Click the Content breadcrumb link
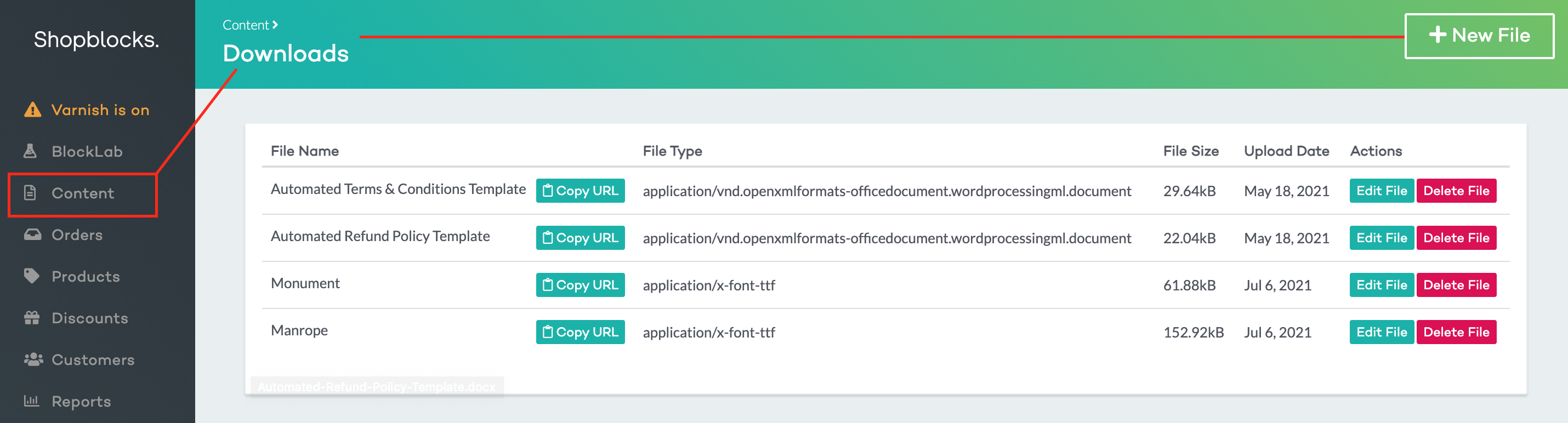The height and width of the screenshot is (423, 1568). (245, 25)
